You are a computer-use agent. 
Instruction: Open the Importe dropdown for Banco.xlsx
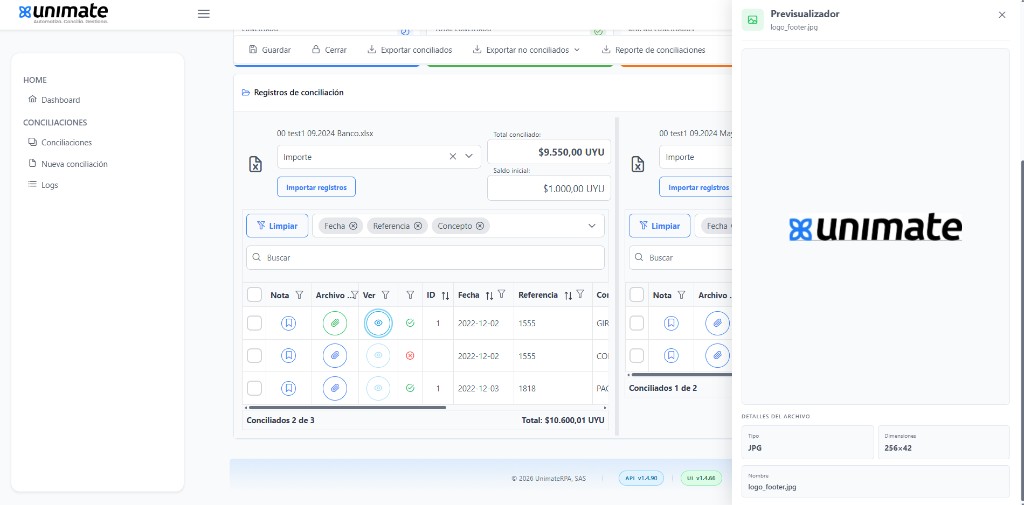click(x=469, y=157)
